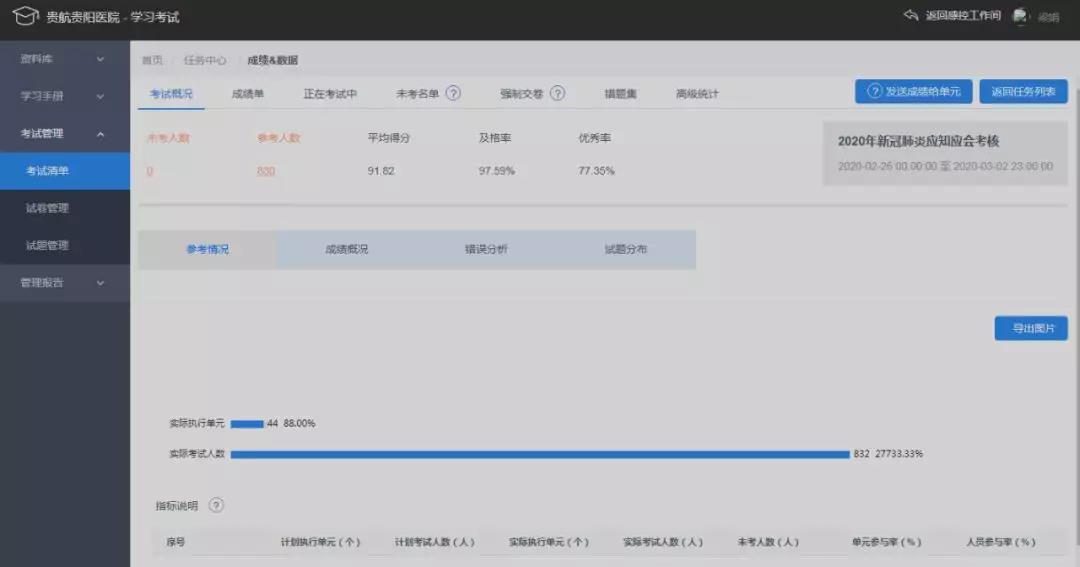
Task: Click the 实际考试人数 blue bar
Action: pos(540,454)
